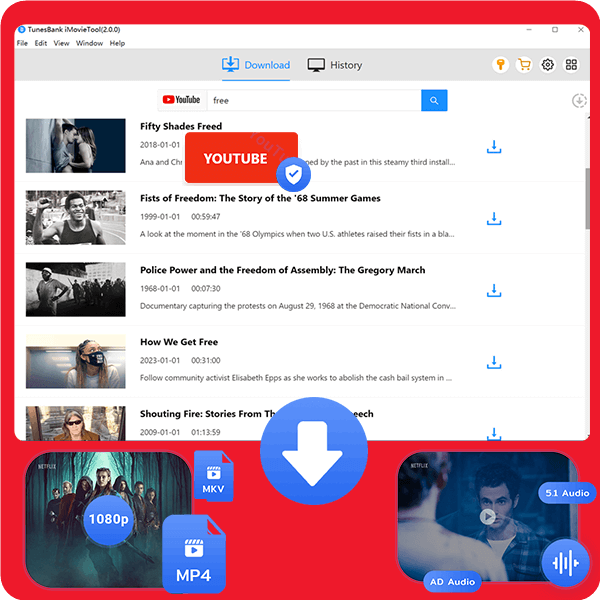Viewport: 600px width, 600px height.
Task: Open the YouTube service selector
Action: click(182, 100)
